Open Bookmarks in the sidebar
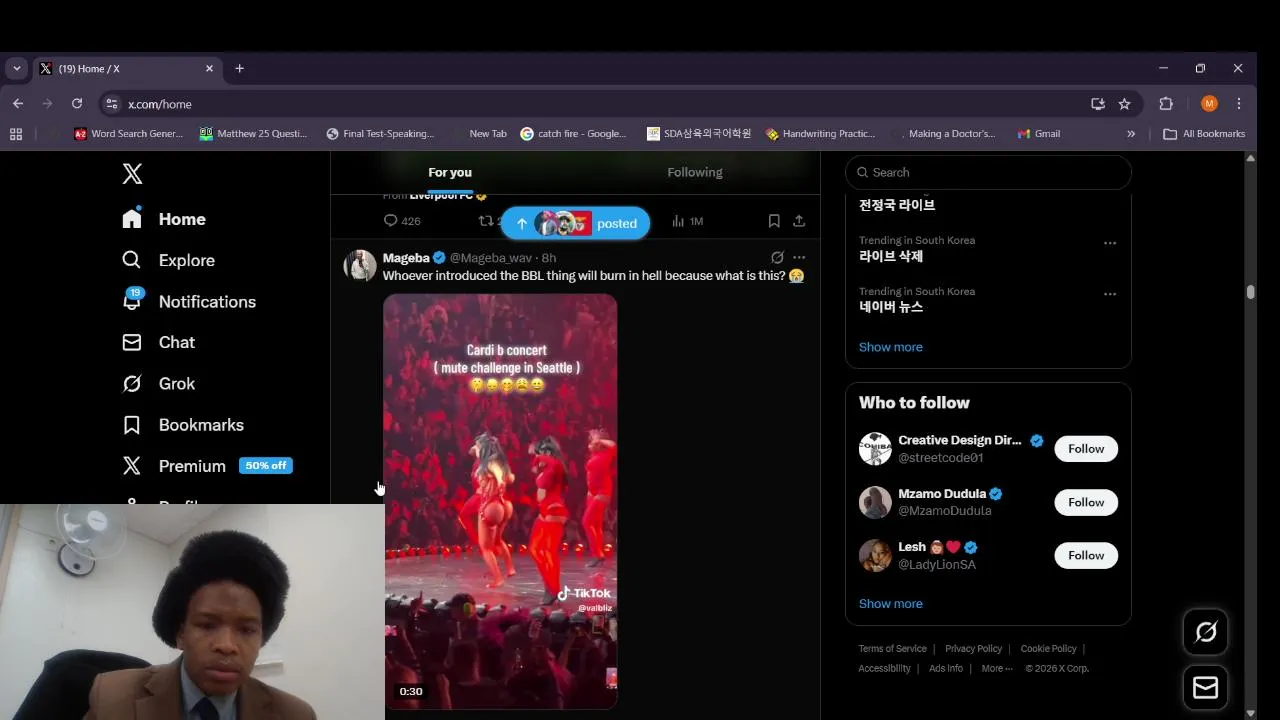This screenshot has width=1280, height=720. click(182, 425)
